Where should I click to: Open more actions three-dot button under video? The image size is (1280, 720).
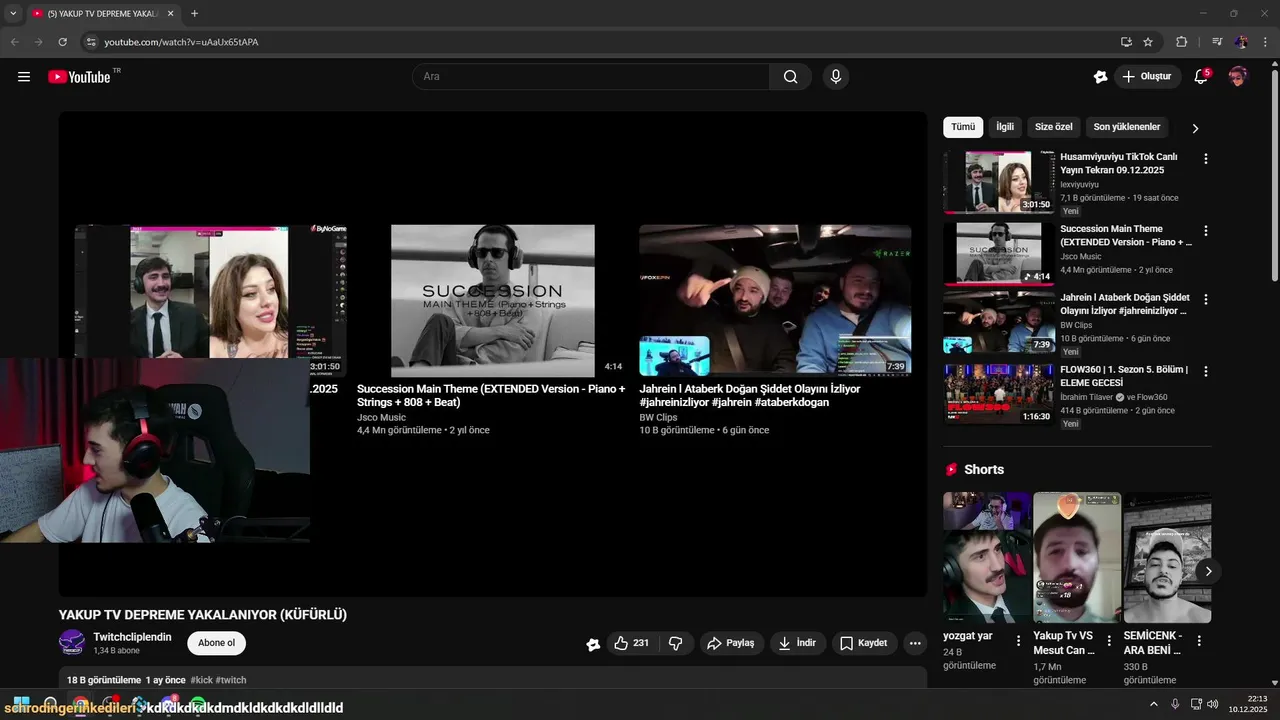(x=915, y=643)
